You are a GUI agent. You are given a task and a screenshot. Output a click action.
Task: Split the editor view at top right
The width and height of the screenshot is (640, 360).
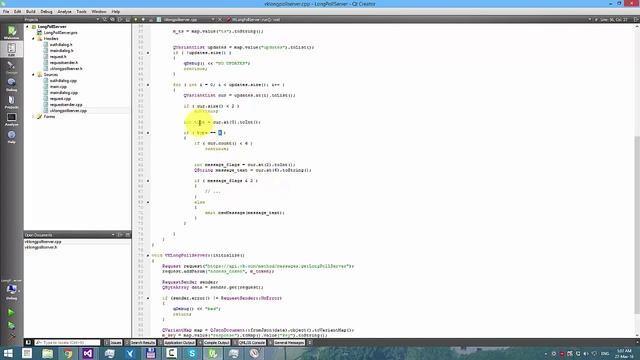(636, 20)
